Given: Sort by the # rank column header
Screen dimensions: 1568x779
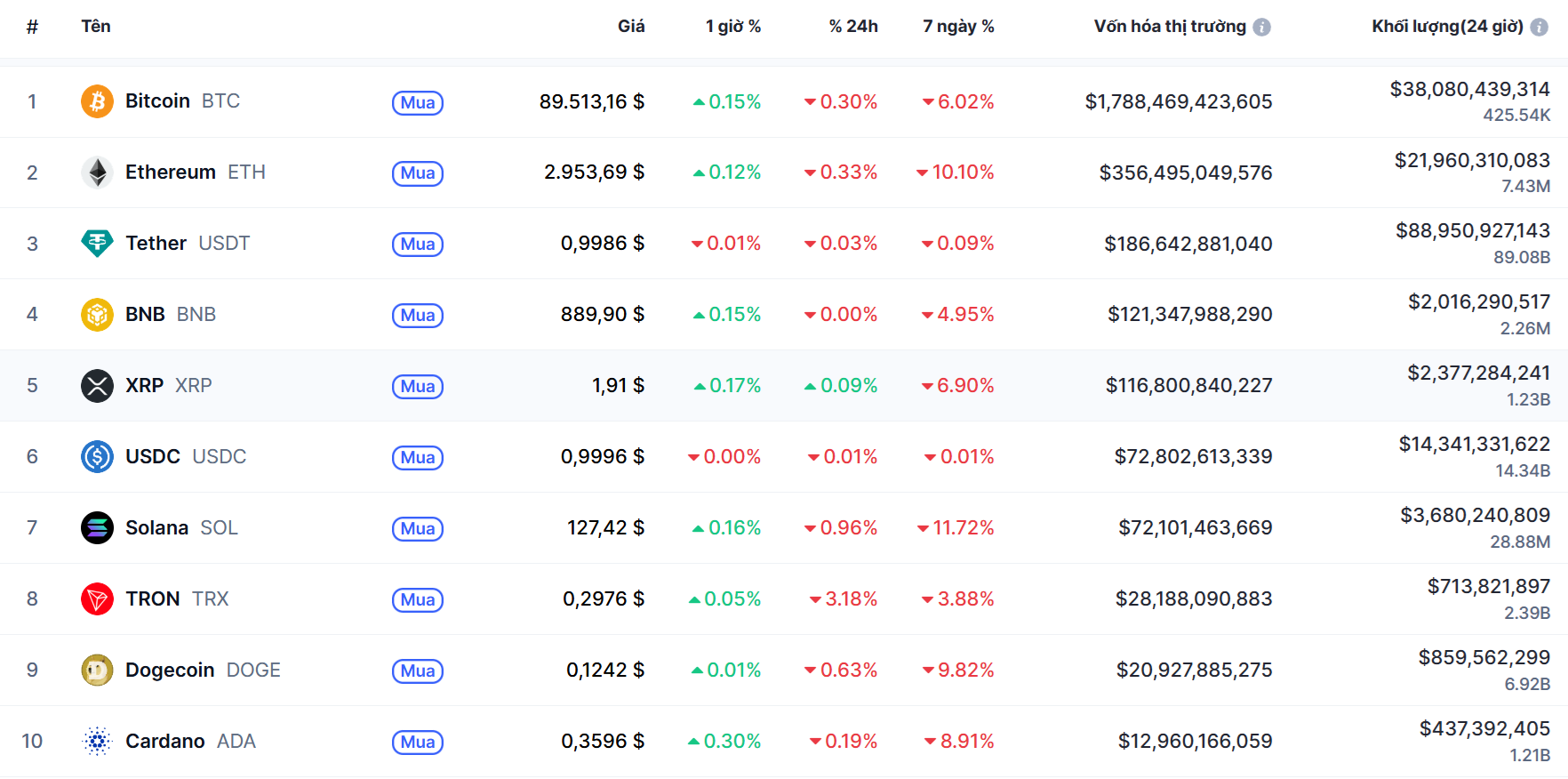Looking at the screenshot, I should tap(32, 27).
